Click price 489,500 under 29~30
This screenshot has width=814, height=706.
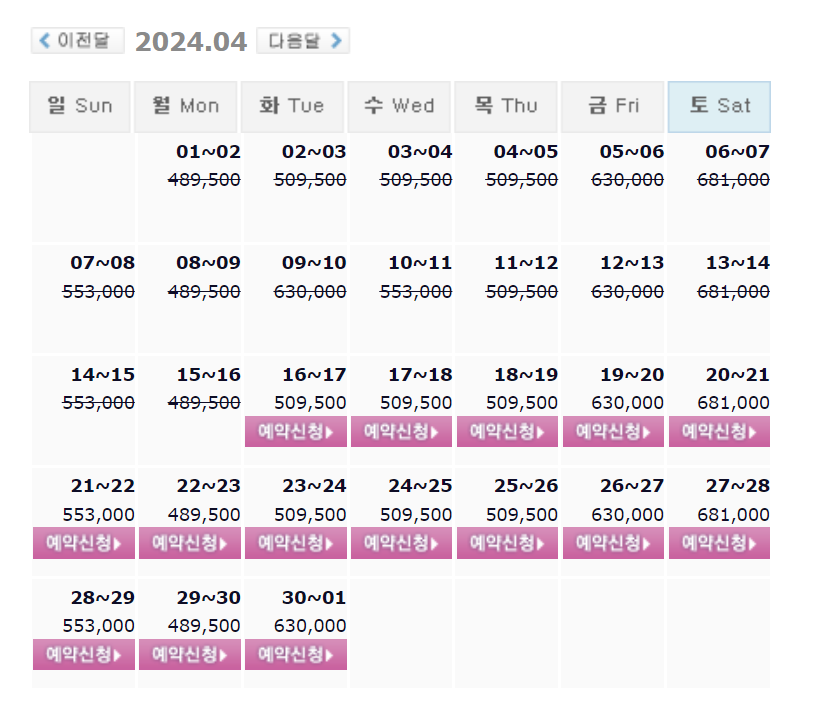coord(204,626)
